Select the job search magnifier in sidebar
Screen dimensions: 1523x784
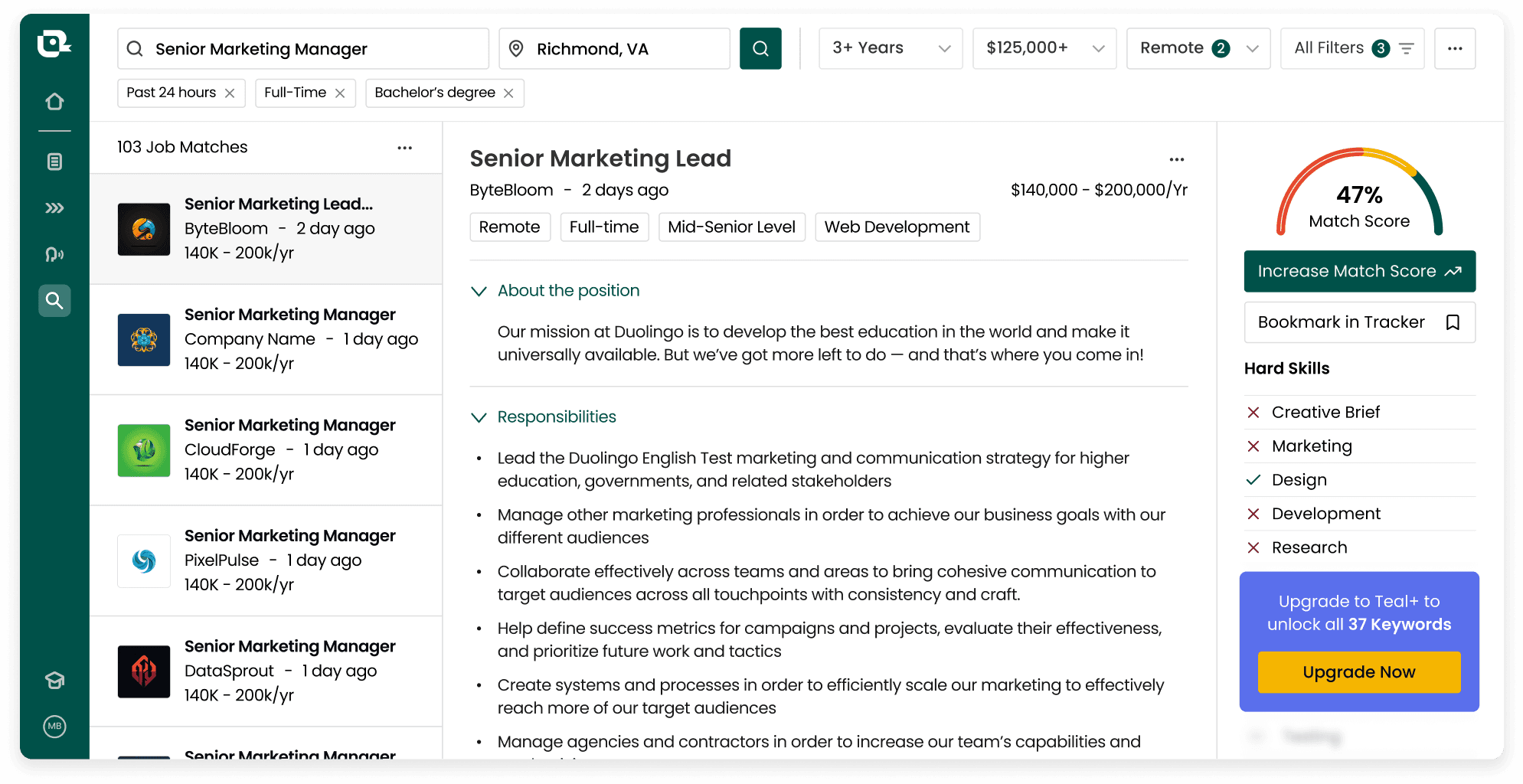tap(54, 301)
